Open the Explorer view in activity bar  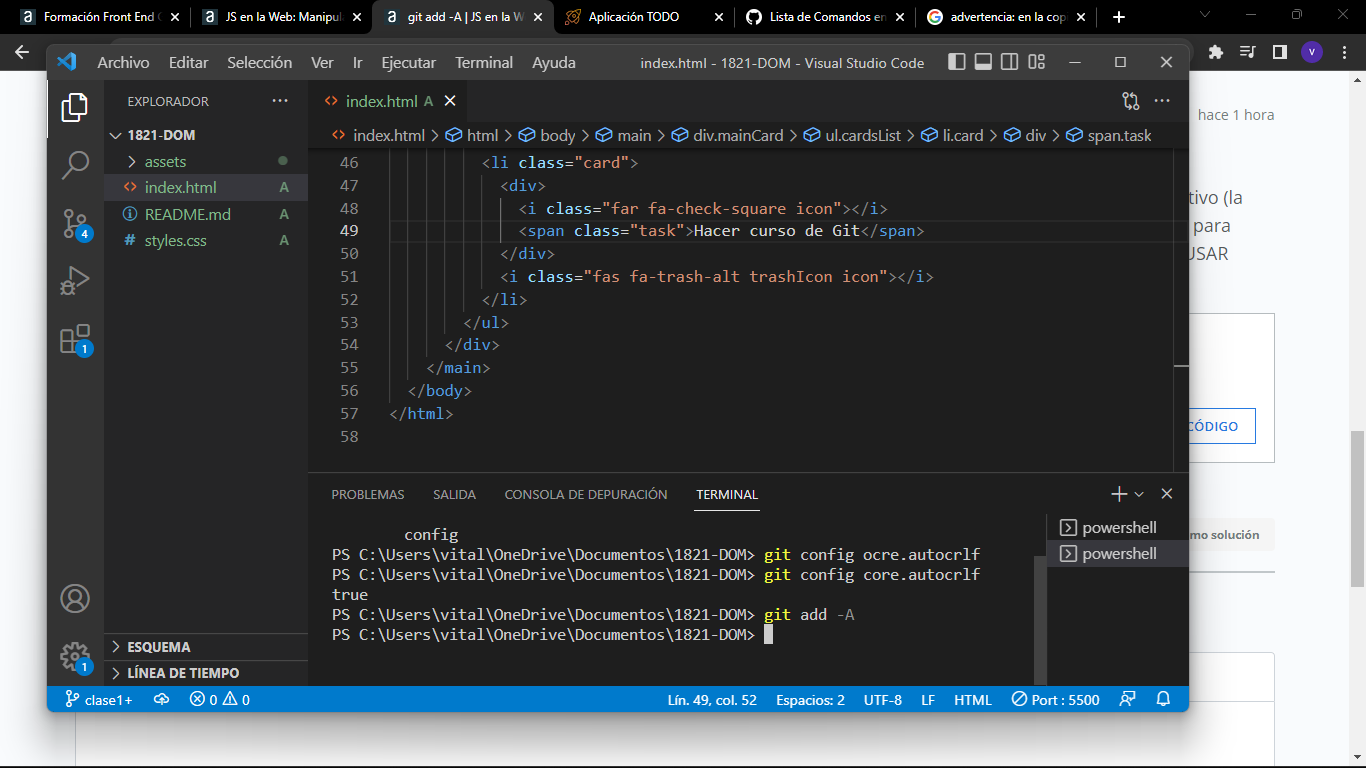[x=75, y=107]
